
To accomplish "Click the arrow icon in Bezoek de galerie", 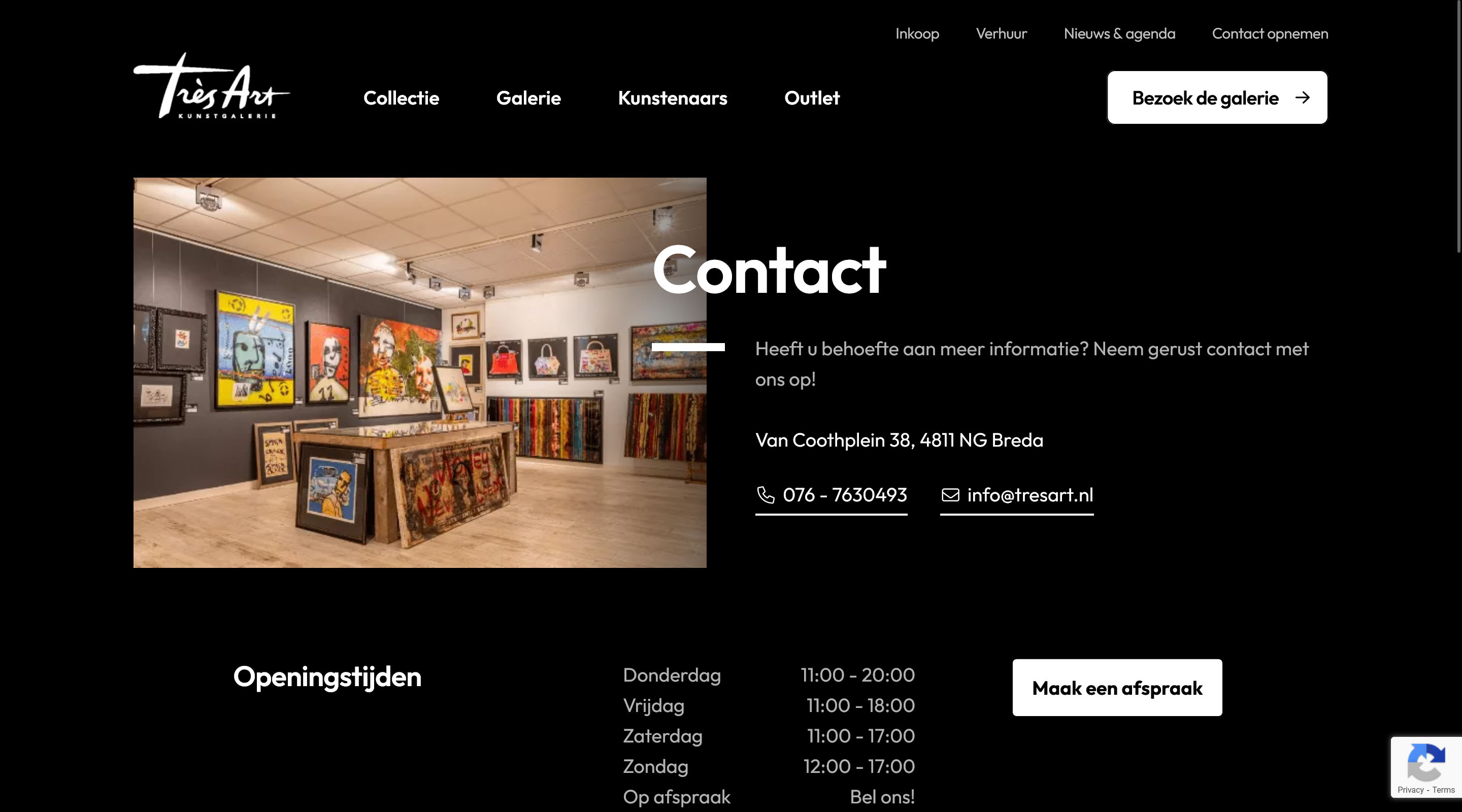I will 1303,97.
